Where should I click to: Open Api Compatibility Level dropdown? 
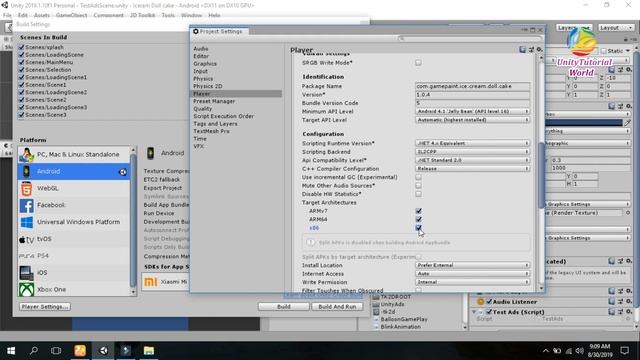tap(473, 160)
